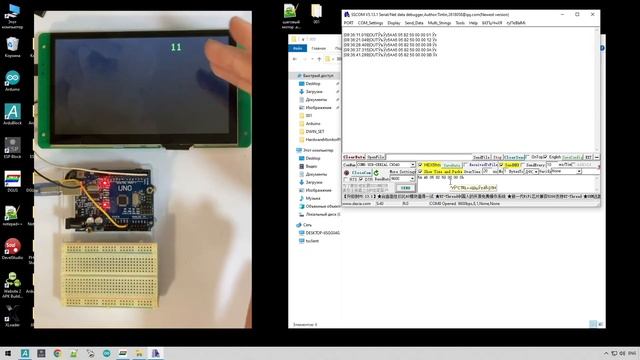640x360 pixels.
Task: Open the XLoader desktop shortcut
Action: [12, 316]
